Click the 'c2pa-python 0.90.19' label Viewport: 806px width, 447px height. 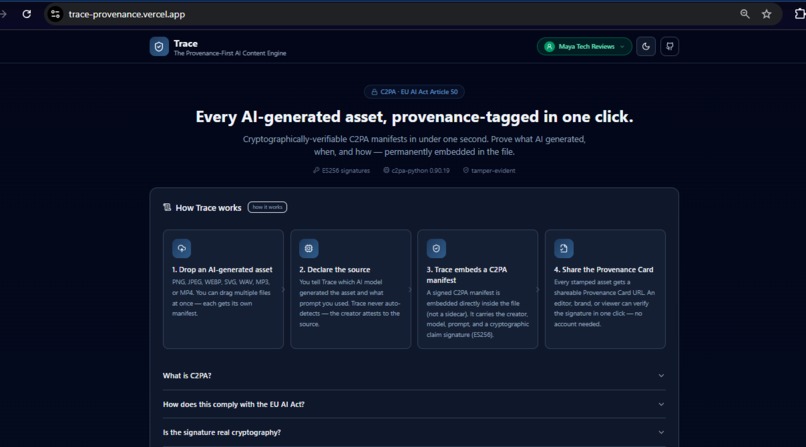coord(420,171)
